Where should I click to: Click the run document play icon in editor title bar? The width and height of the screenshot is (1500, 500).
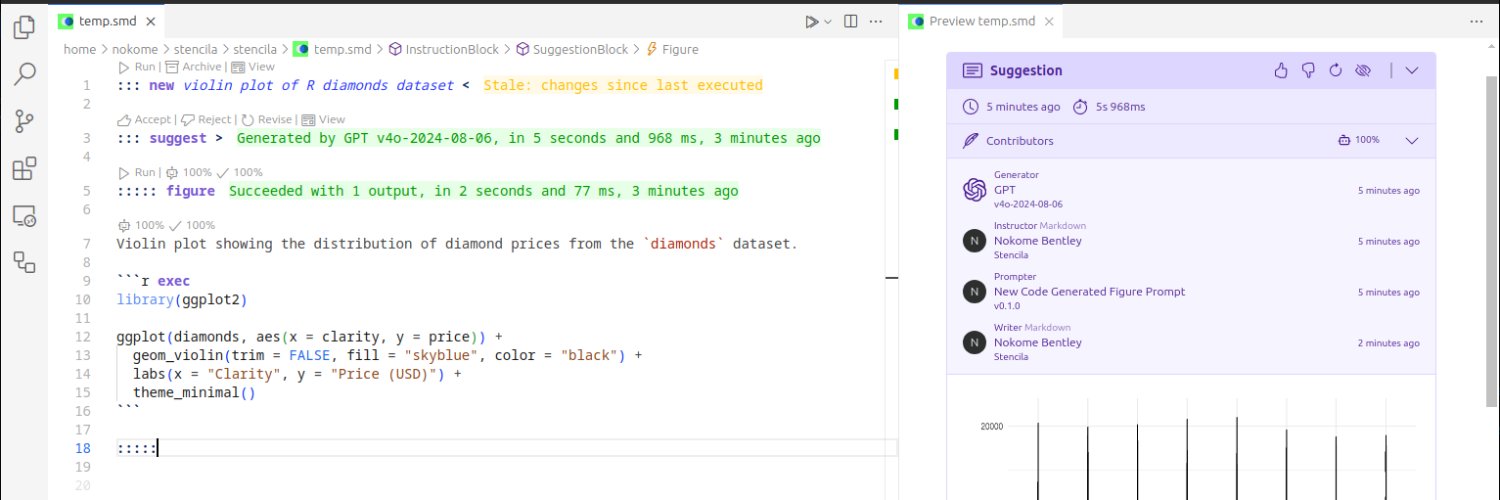811,21
